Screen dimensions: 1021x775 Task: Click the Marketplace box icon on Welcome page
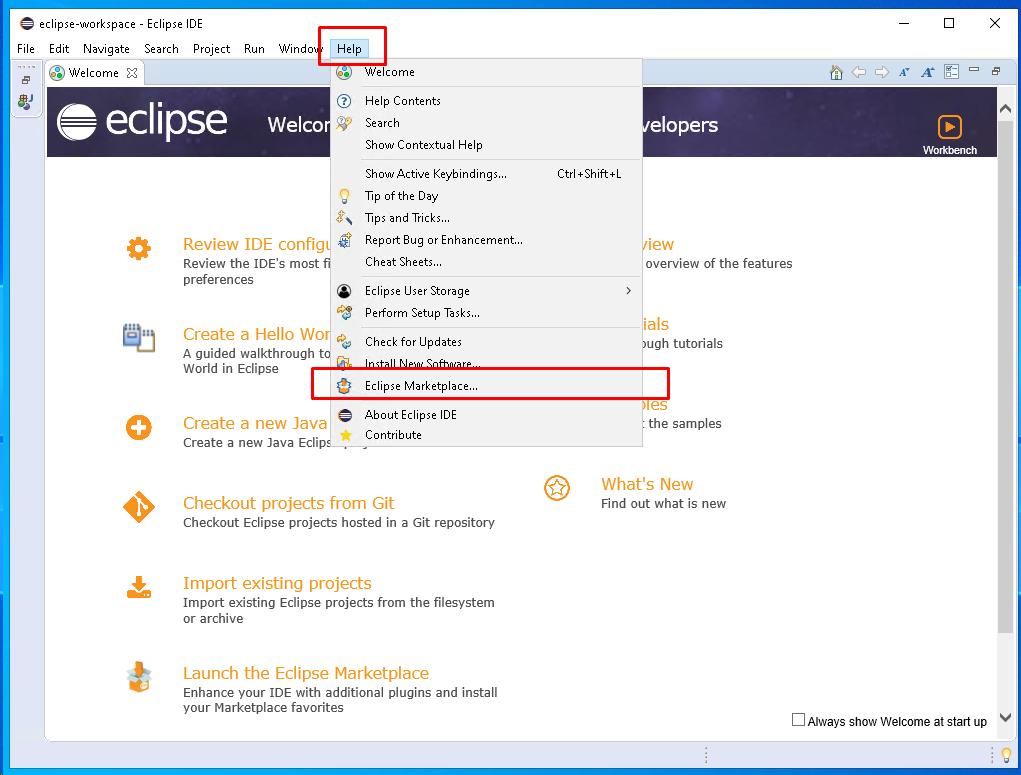(x=139, y=677)
